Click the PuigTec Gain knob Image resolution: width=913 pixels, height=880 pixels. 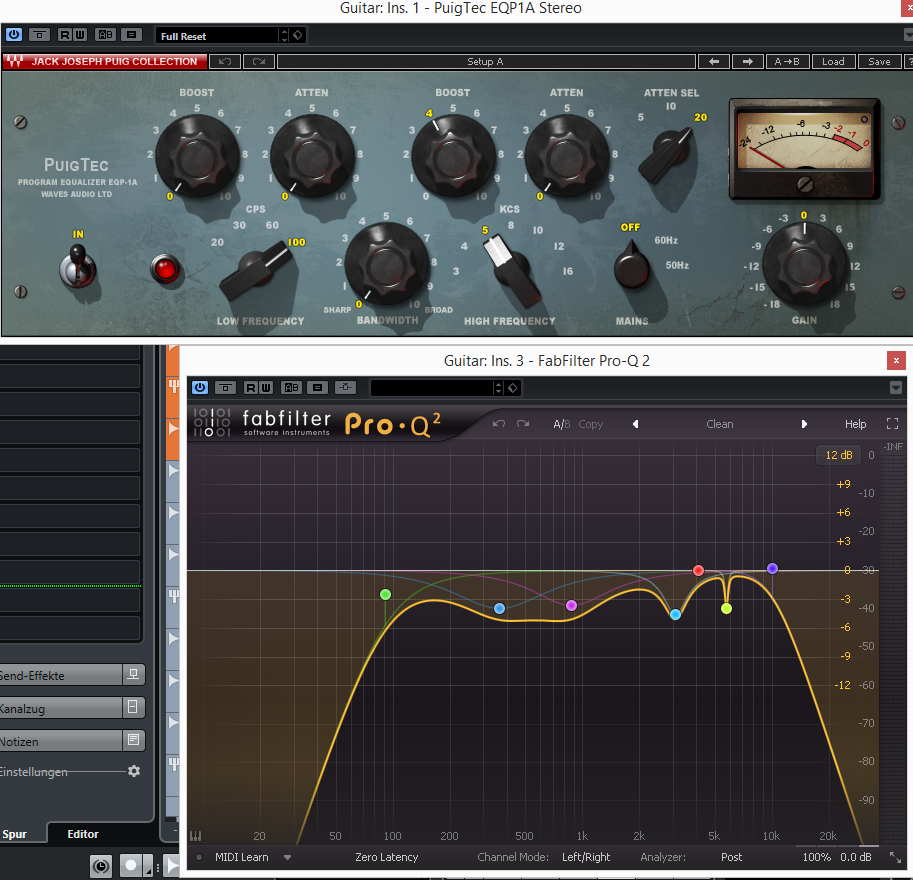click(805, 266)
